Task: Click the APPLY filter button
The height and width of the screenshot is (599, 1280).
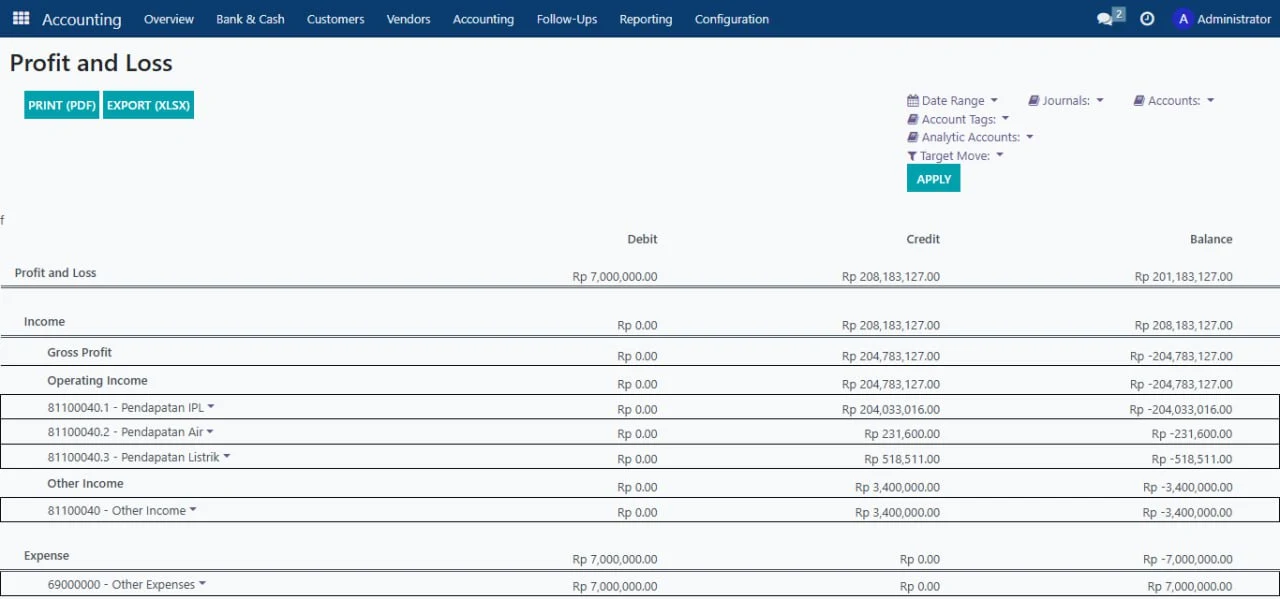Action: (x=933, y=179)
